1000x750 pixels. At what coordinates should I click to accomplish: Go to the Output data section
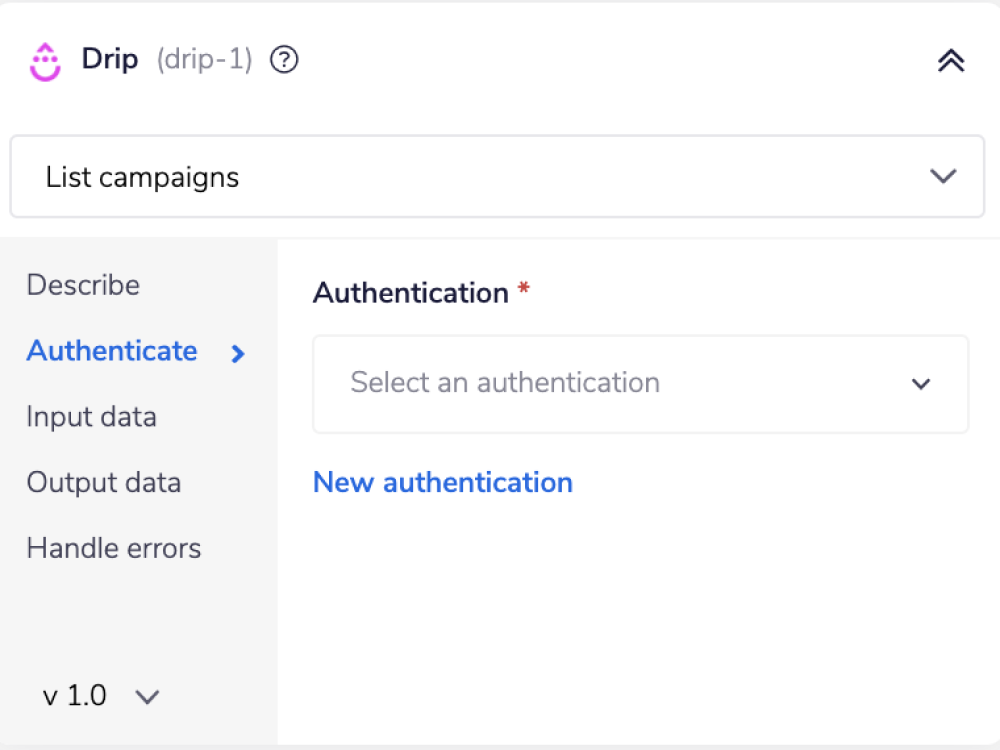(x=104, y=482)
